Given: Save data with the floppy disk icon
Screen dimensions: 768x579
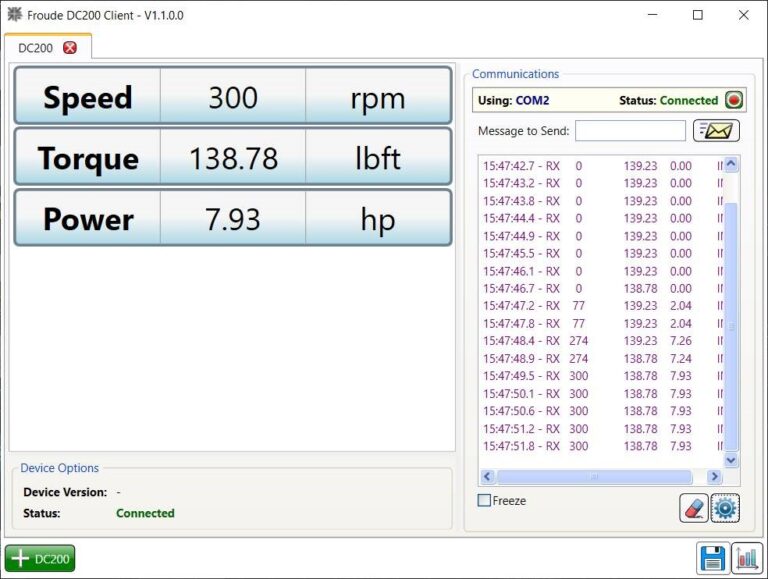Looking at the screenshot, I should click(x=713, y=558).
